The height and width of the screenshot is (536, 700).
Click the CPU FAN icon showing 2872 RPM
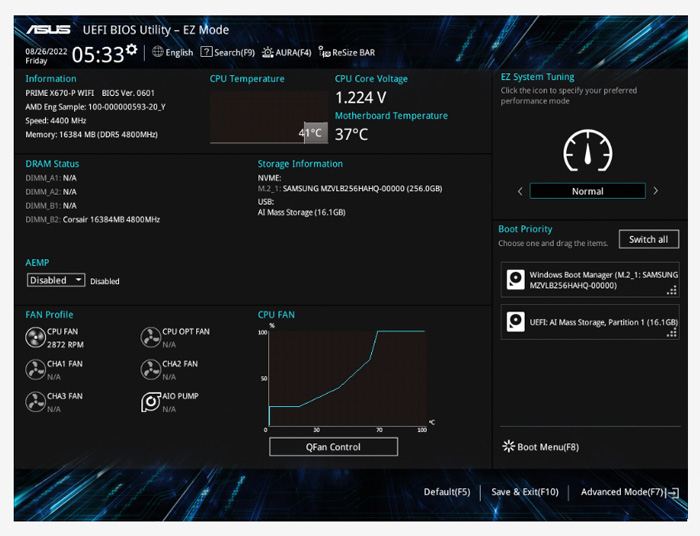[x=35, y=338]
